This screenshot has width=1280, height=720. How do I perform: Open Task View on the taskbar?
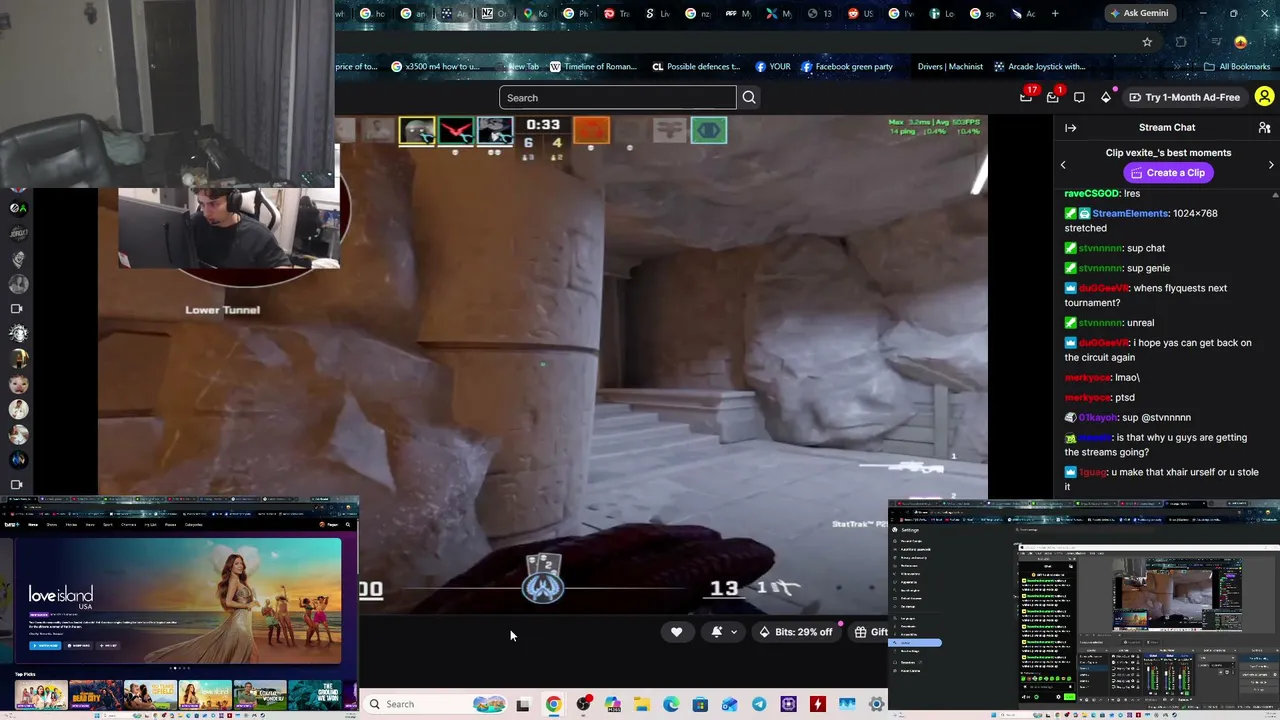click(x=522, y=704)
